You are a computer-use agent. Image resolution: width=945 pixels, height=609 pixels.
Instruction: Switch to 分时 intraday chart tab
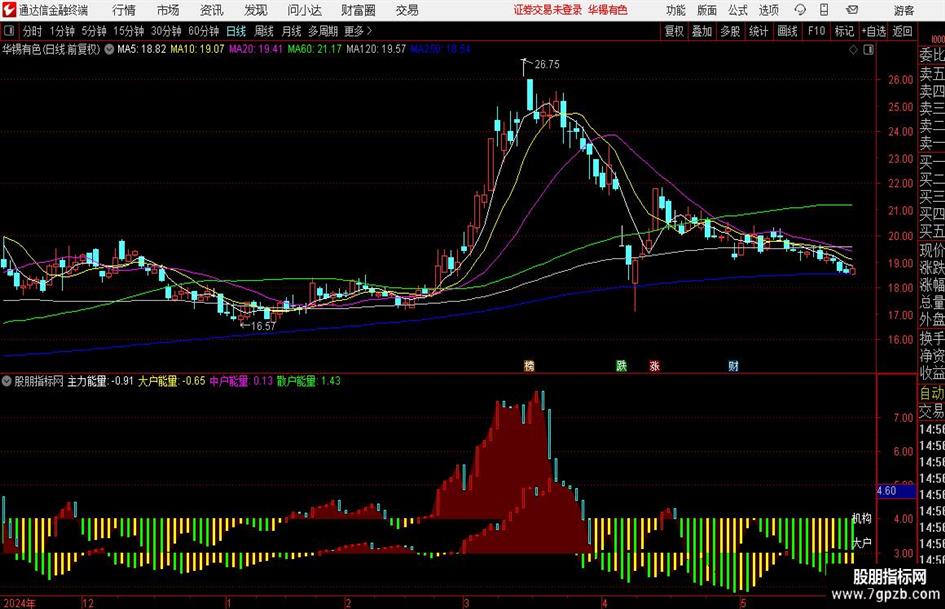tap(32, 31)
